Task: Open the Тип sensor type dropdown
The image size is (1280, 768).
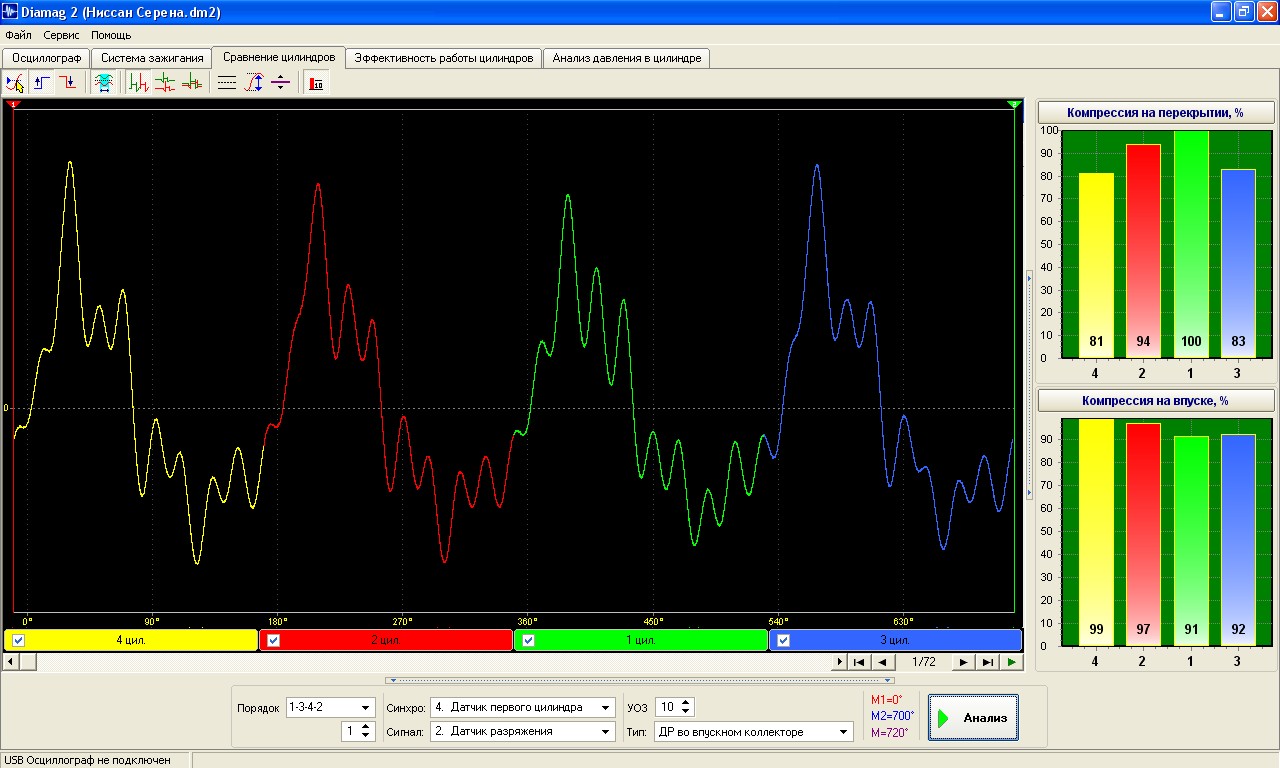Action: pyautogui.click(x=754, y=731)
